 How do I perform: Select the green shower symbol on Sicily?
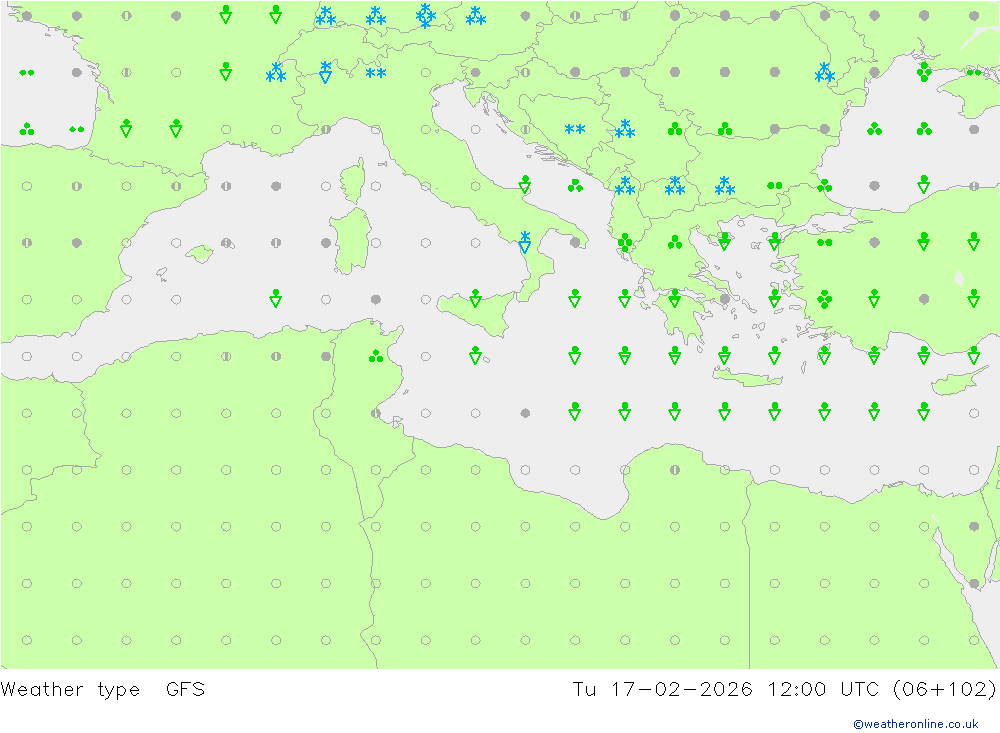click(475, 298)
